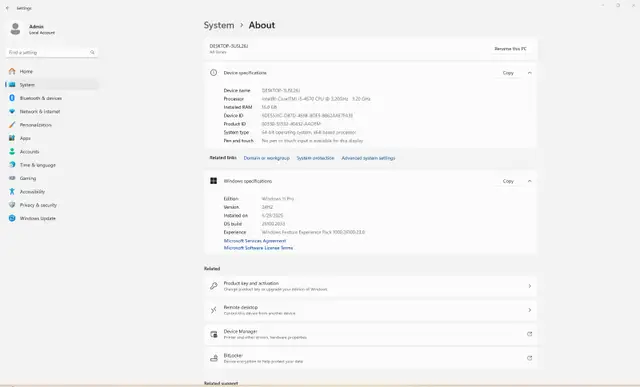Collapse the Windows specifications section
Screen dimensions: 640x387
[x=529, y=181]
